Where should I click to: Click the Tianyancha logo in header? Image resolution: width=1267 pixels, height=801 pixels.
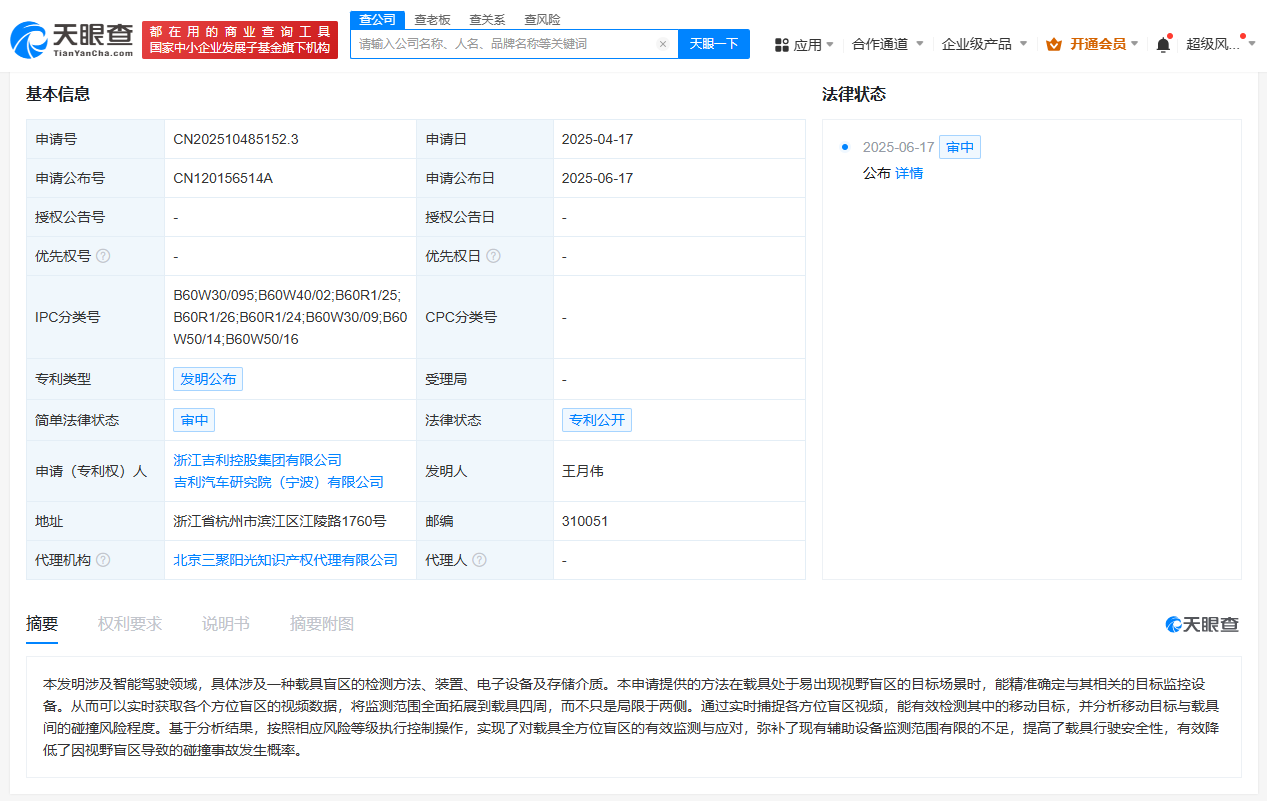pyautogui.click(x=71, y=39)
